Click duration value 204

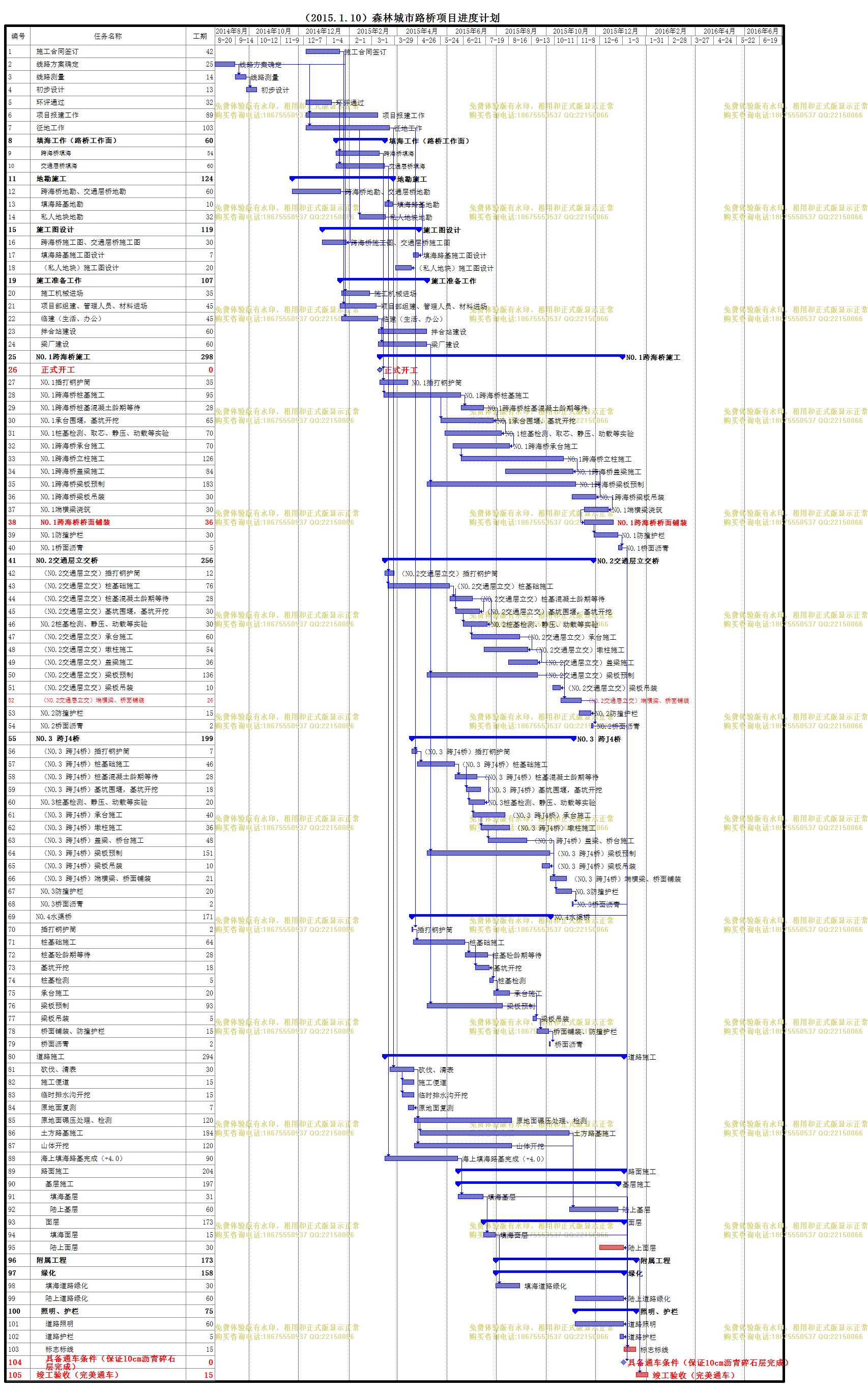tap(207, 1171)
